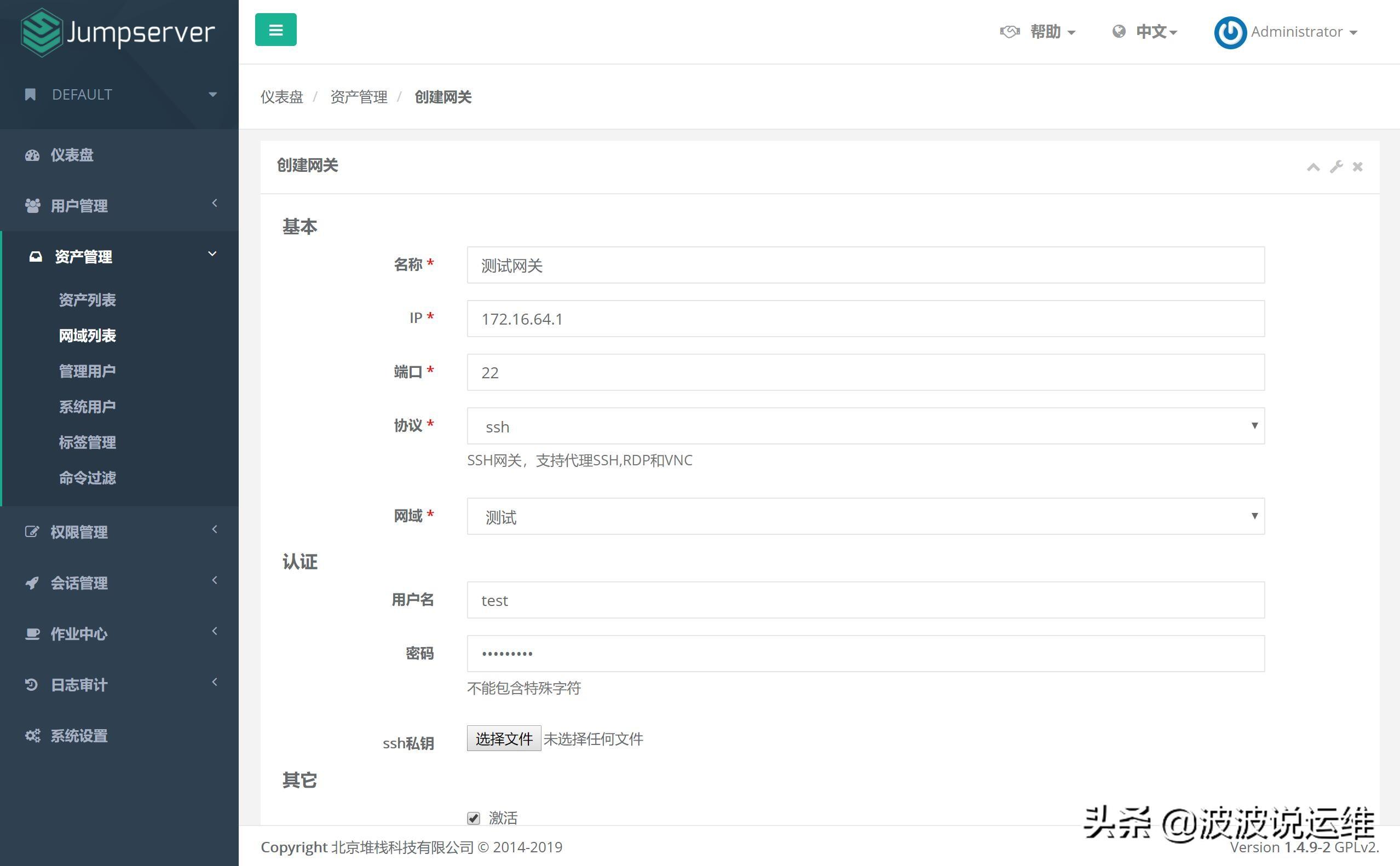The width and height of the screenshot is (1400, 866).
Task: Toggle the 激活 checkbox
Action: [x=473, y=818]
